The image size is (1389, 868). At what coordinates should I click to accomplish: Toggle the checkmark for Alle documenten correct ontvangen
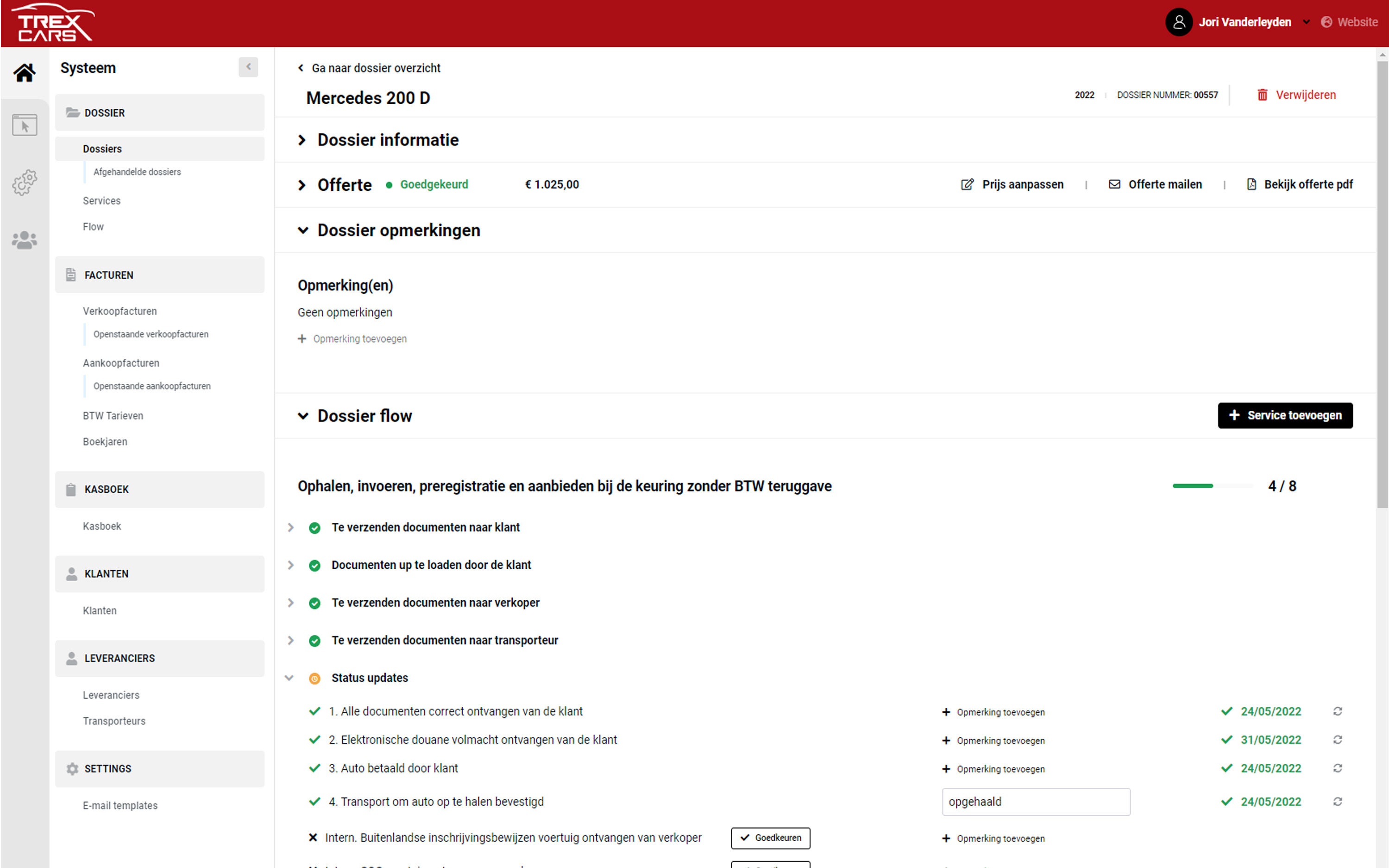pos(314,711)
